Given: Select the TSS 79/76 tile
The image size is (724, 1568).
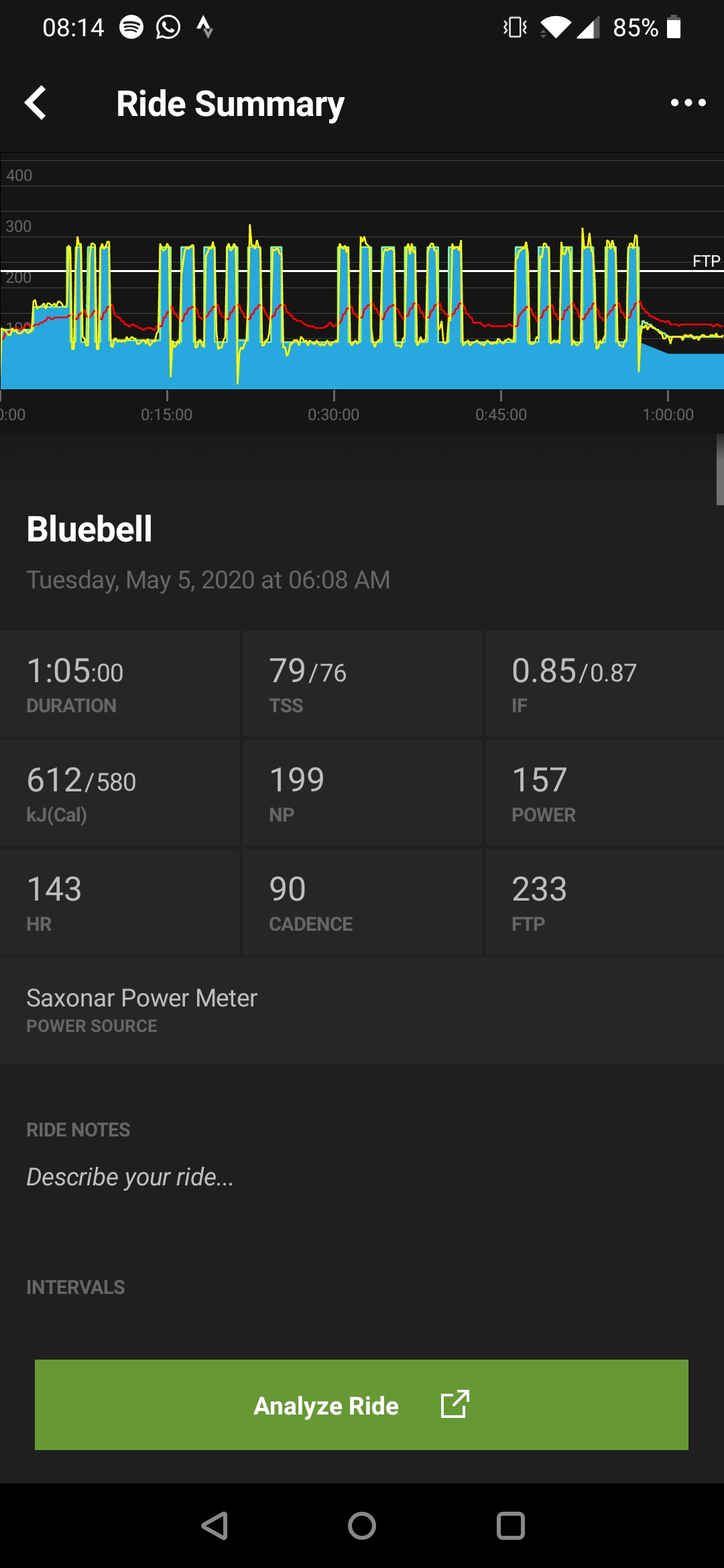Looking at the screenshot, I should pyautogui.click(x=362, y=683).
